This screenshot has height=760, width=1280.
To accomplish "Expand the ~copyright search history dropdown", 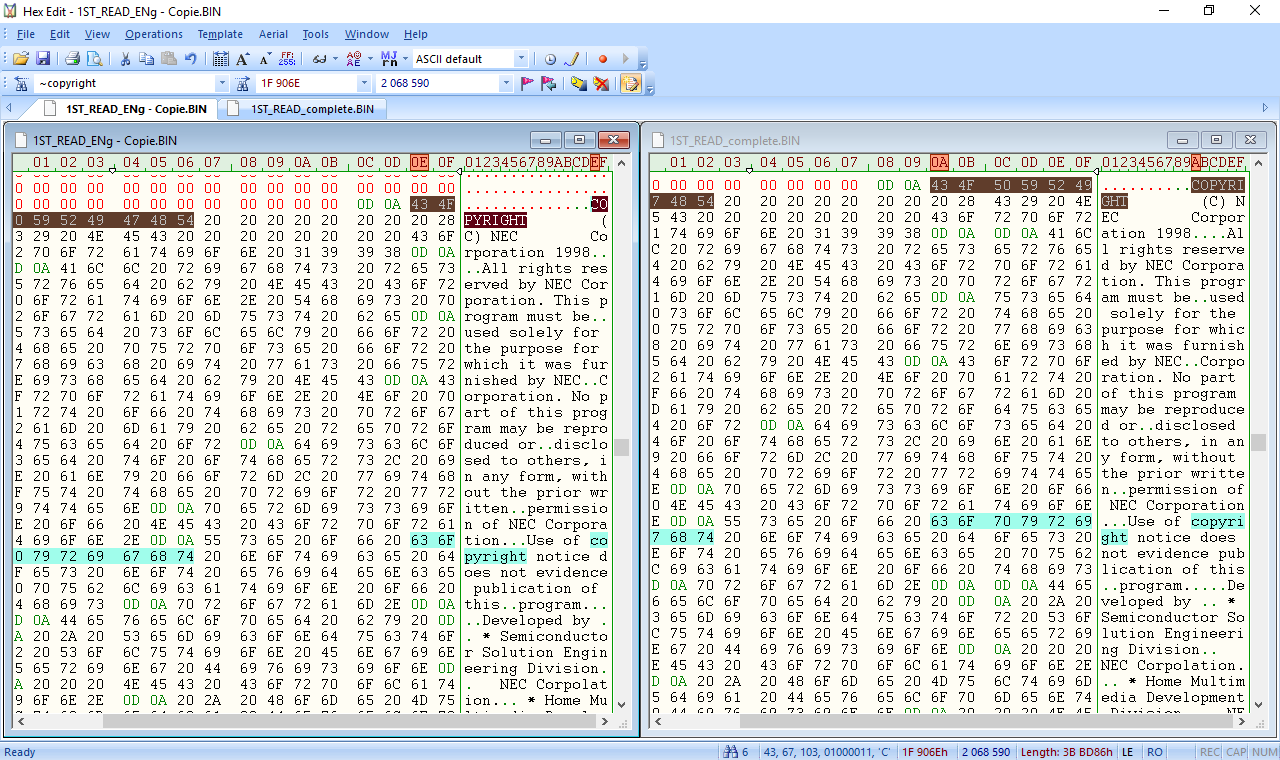I will click(222, 84).
